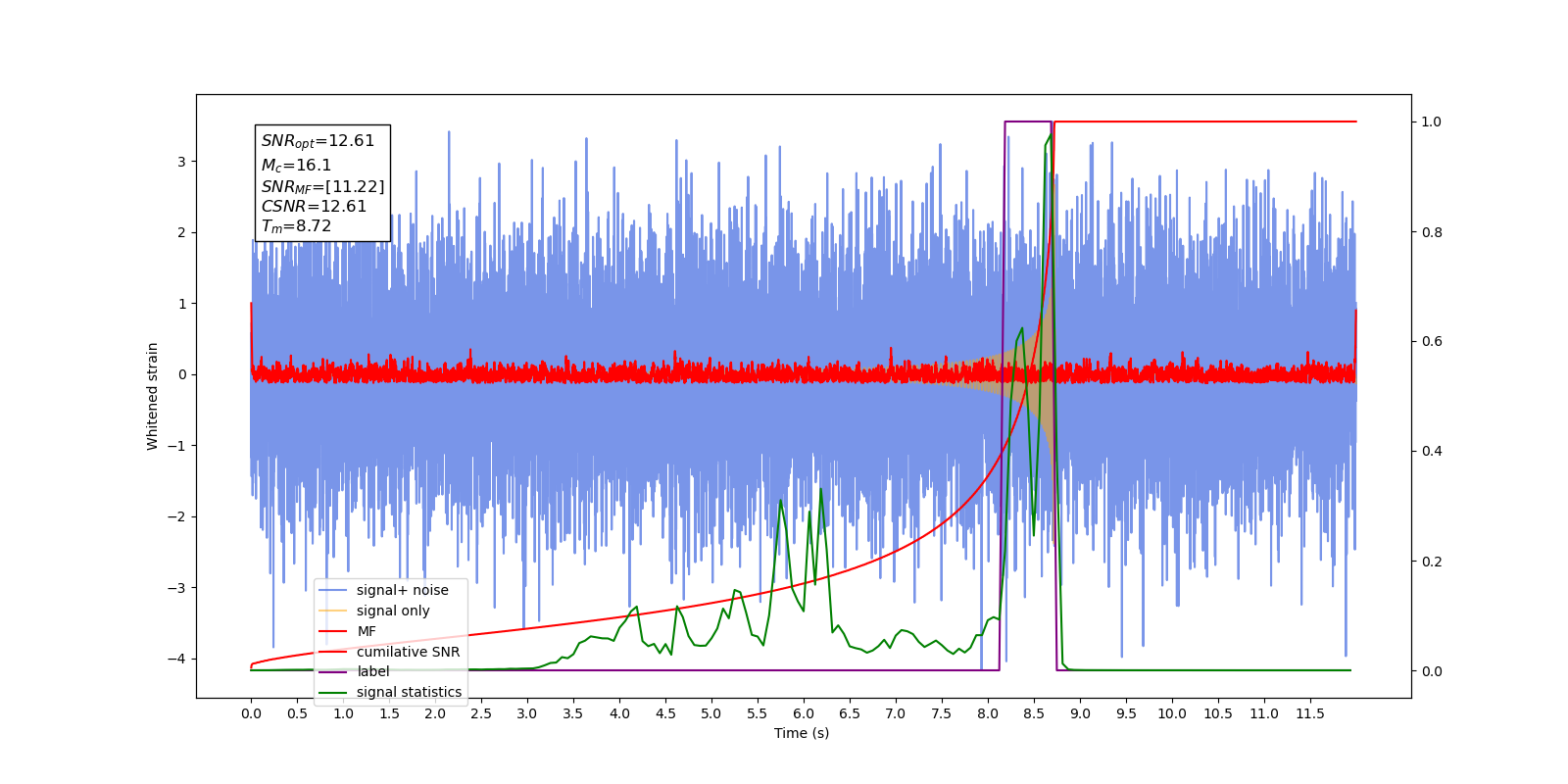Click the 1.5 tick label on the time axis
This screenshot has width=1568, height=784.
point(389,713)
